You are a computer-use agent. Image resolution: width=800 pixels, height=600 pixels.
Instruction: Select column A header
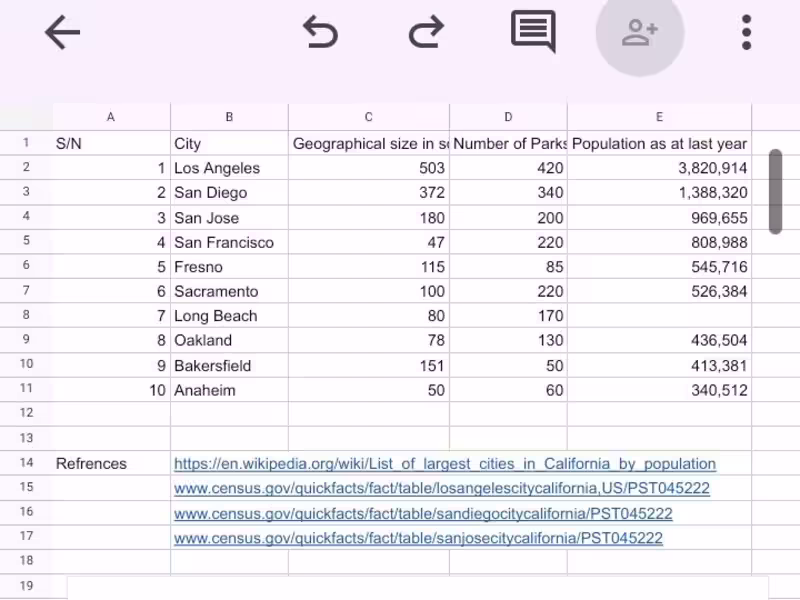click(x=111, y=117)
